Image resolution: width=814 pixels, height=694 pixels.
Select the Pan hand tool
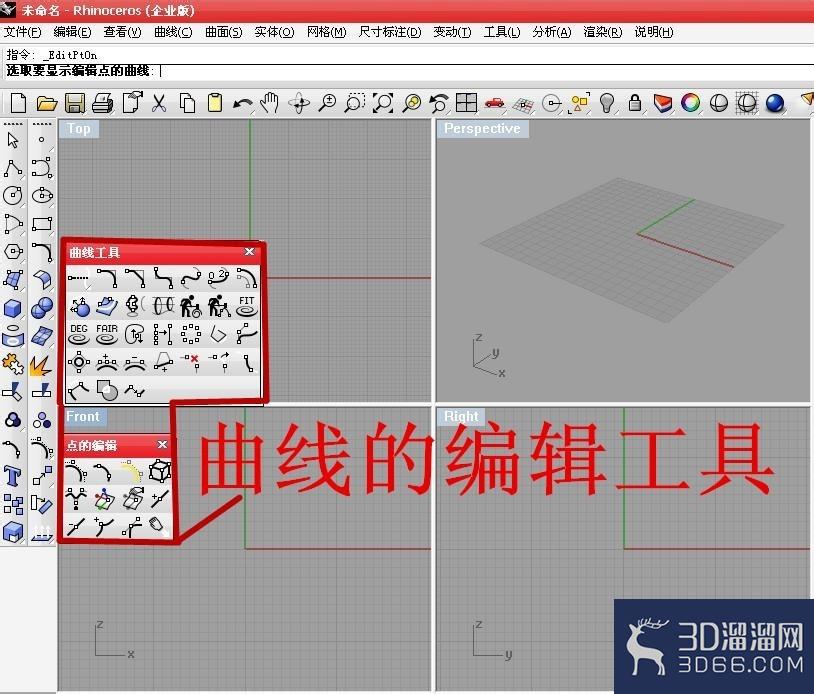(270, 103)
